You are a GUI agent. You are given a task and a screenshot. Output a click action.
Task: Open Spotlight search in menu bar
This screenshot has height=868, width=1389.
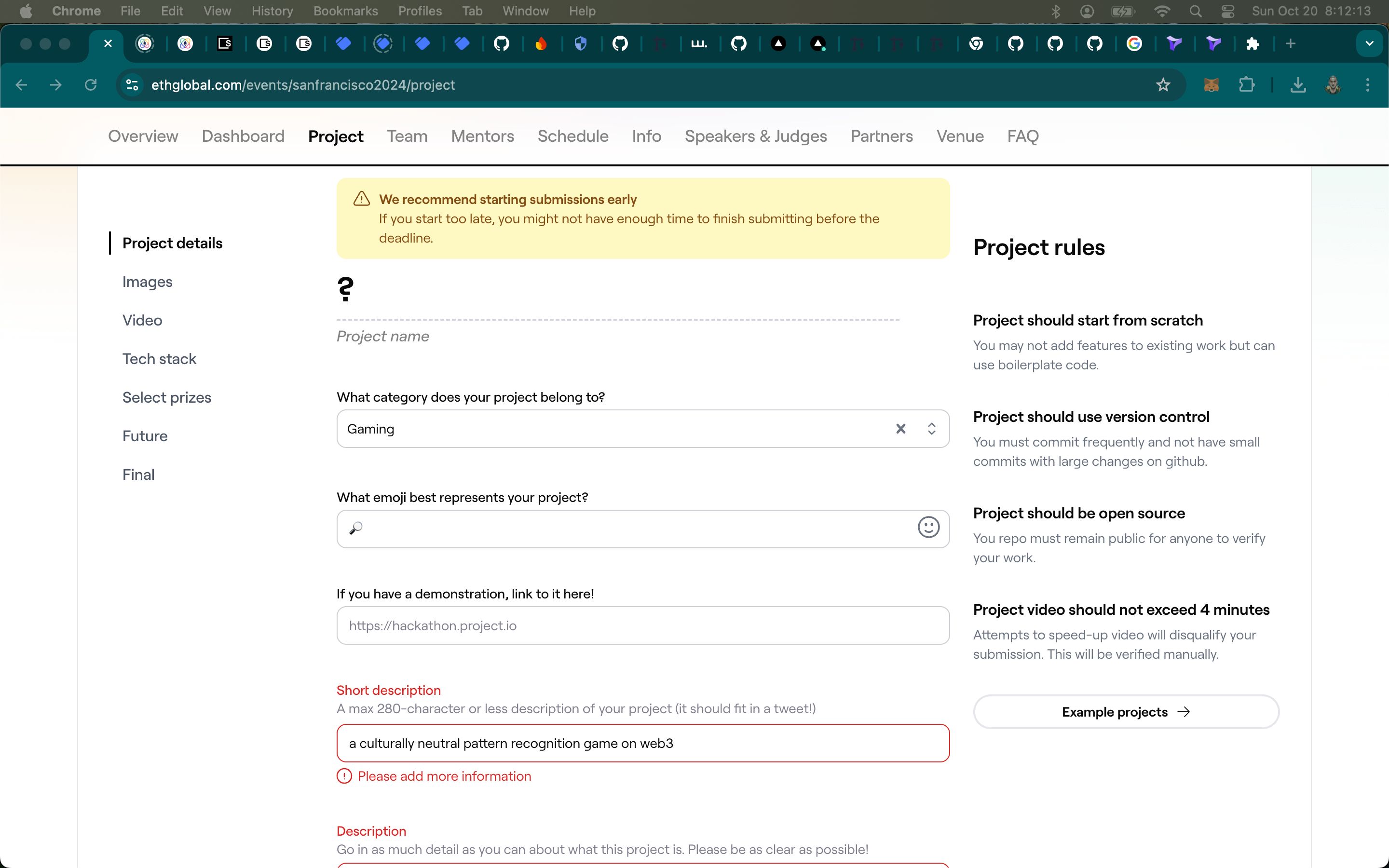click(1196, 11)
